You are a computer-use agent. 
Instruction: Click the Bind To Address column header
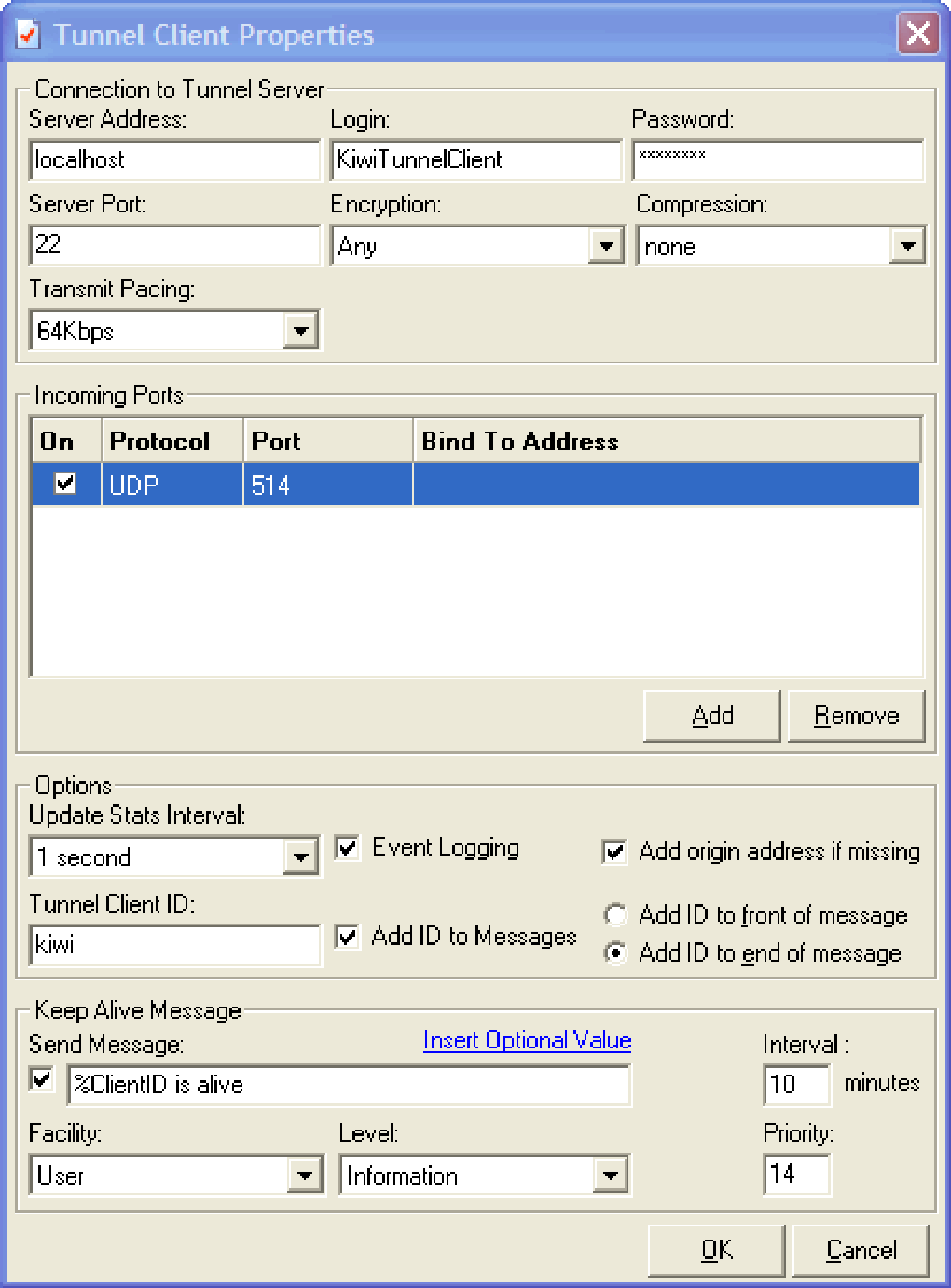667,441
